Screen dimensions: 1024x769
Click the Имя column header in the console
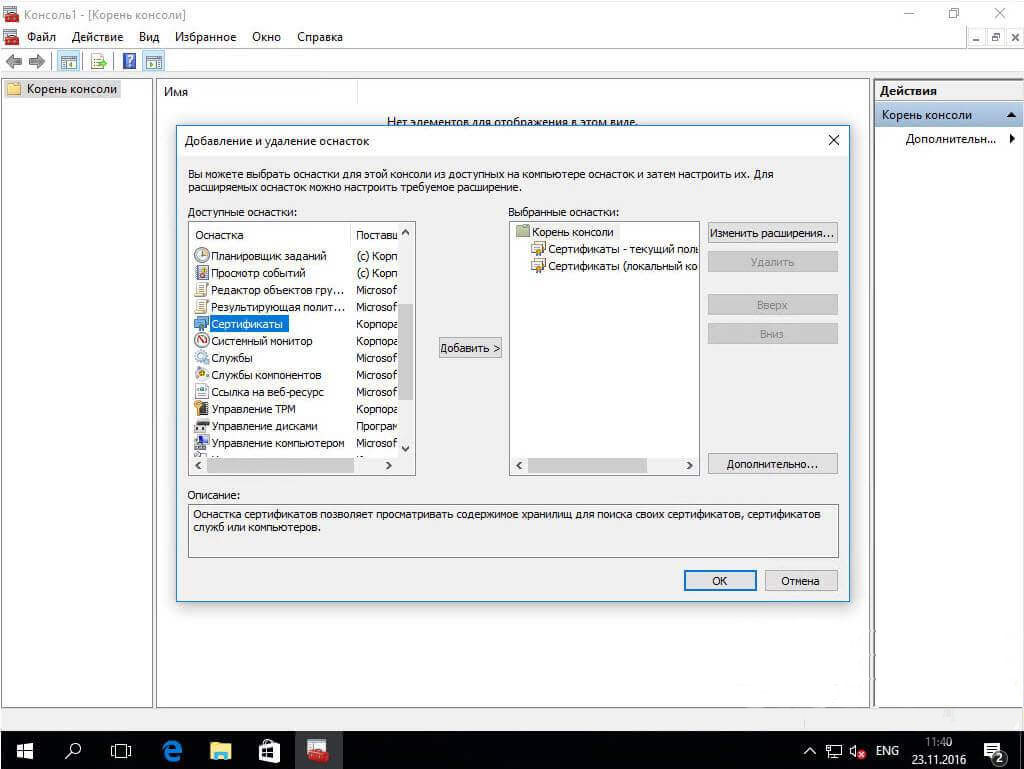pos(259,92)
